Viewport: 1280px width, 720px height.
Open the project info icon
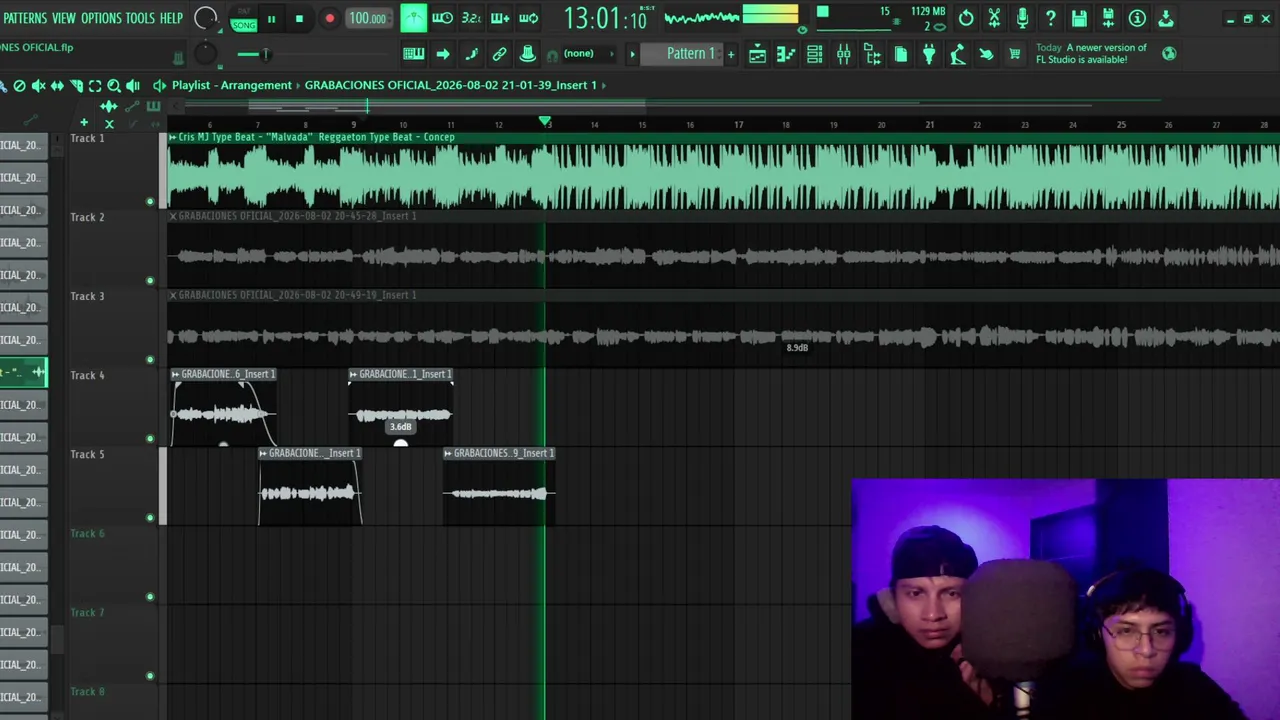[x=1137, y=18]
